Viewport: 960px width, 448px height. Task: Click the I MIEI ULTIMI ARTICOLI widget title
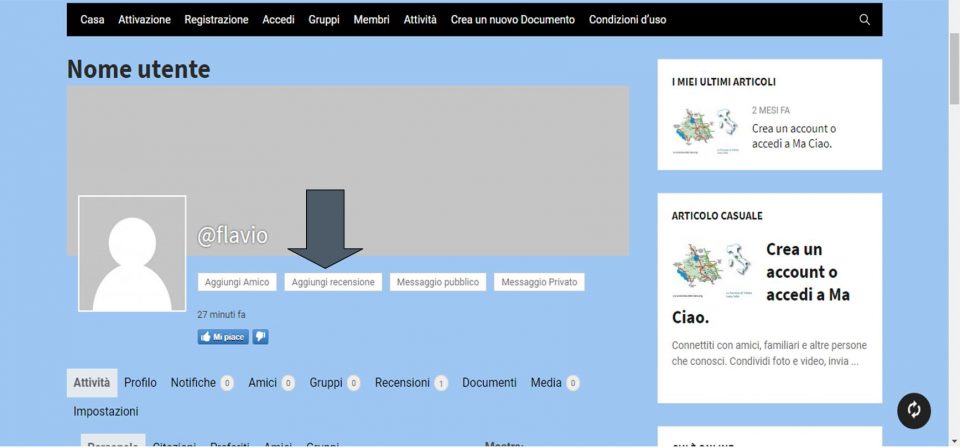pos(724,82)
